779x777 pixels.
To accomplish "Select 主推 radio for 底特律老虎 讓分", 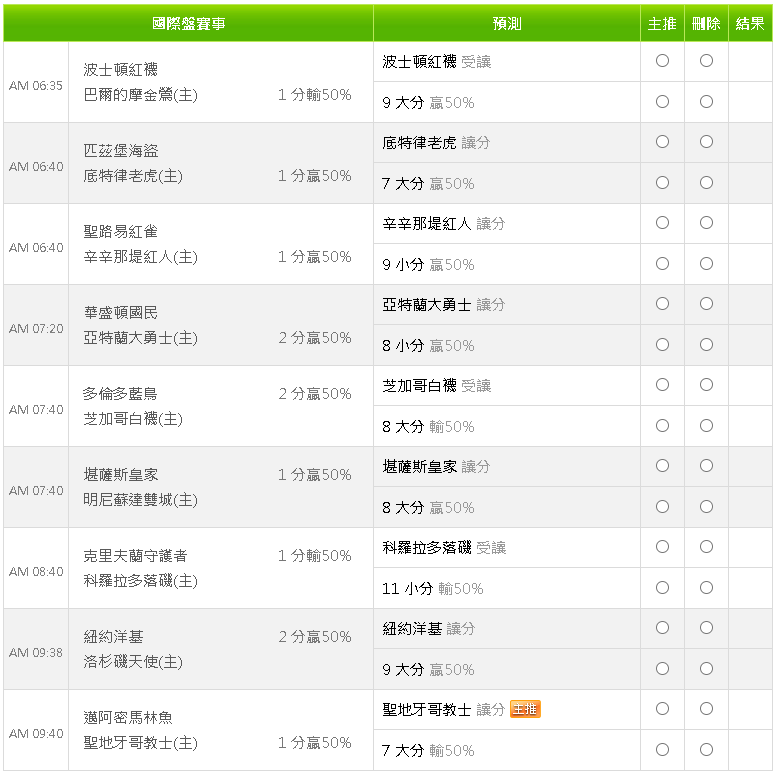I will click(x=662, y=142).
